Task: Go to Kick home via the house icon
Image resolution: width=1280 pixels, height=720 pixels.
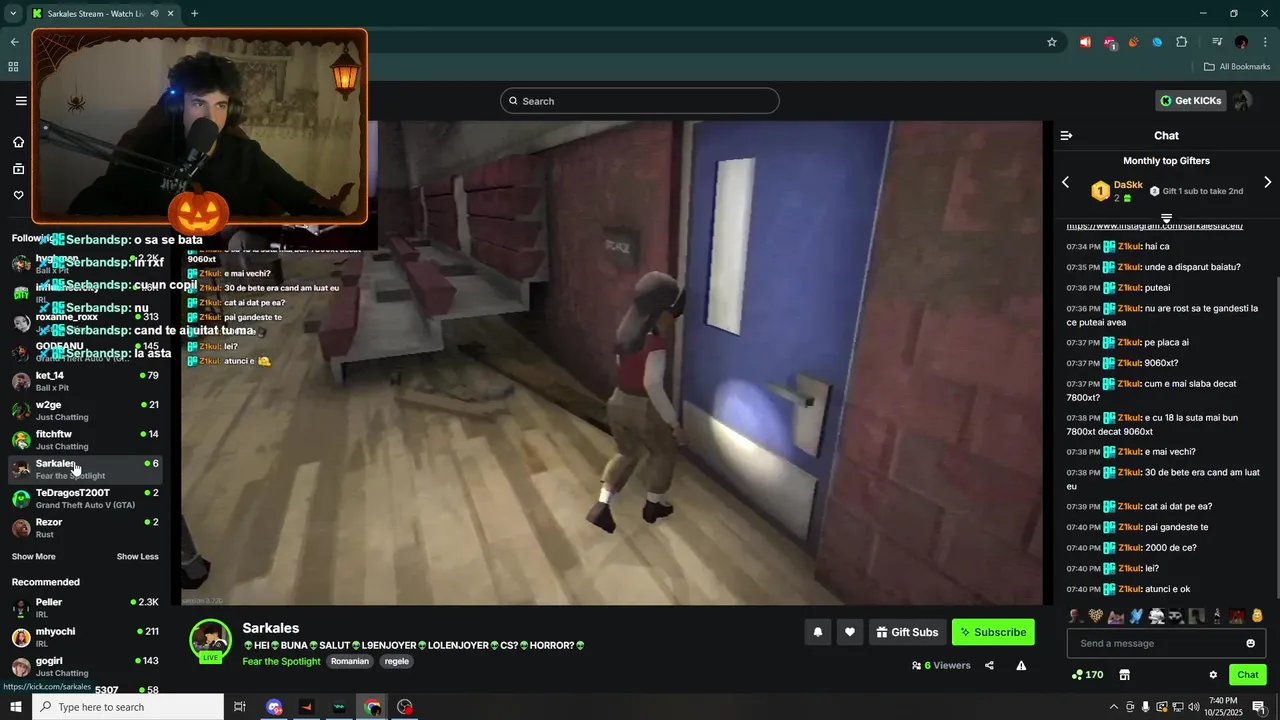Action: pos(18,142)
